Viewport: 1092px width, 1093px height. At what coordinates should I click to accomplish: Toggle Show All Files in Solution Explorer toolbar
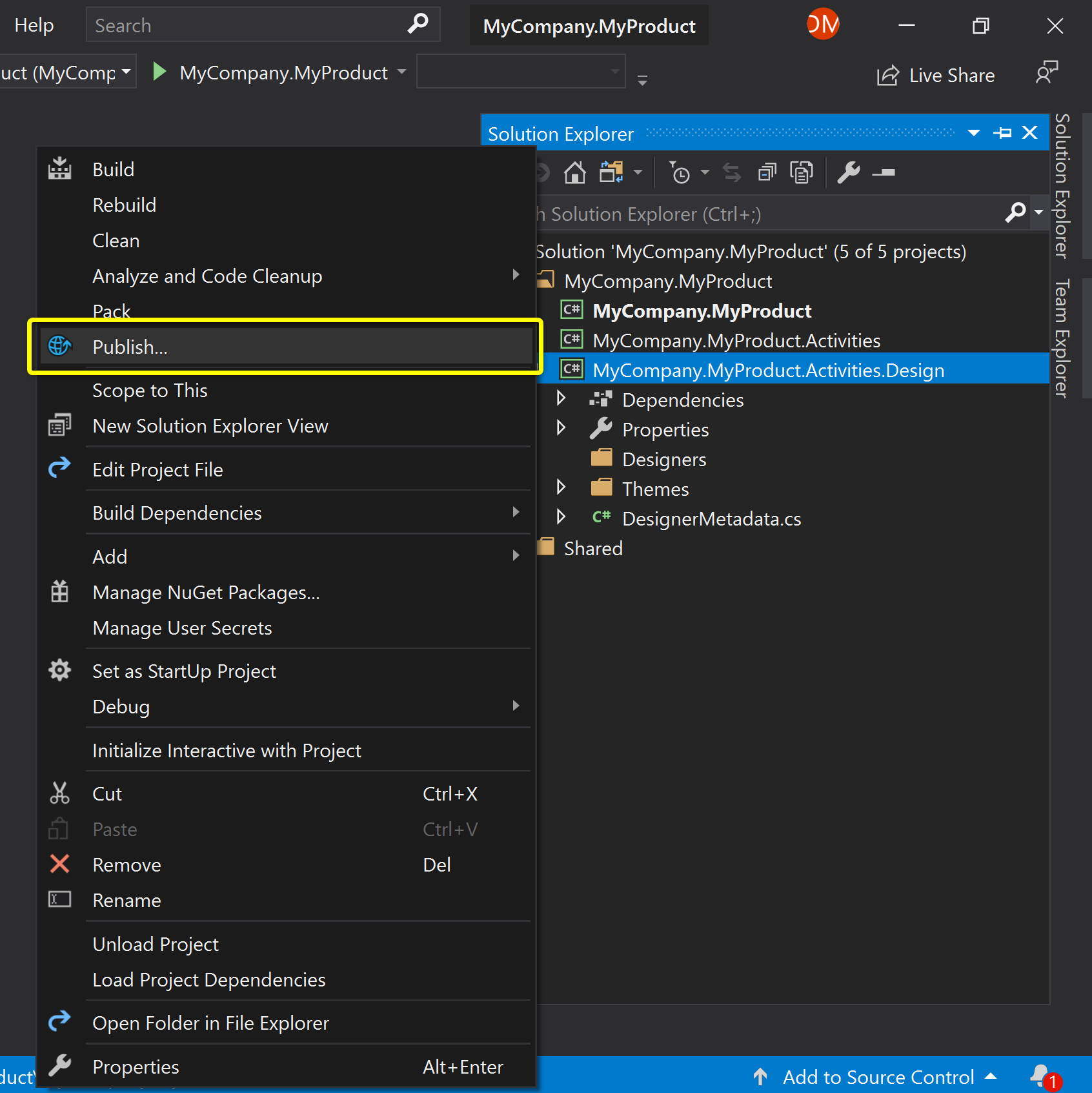(x=802, y=172)
